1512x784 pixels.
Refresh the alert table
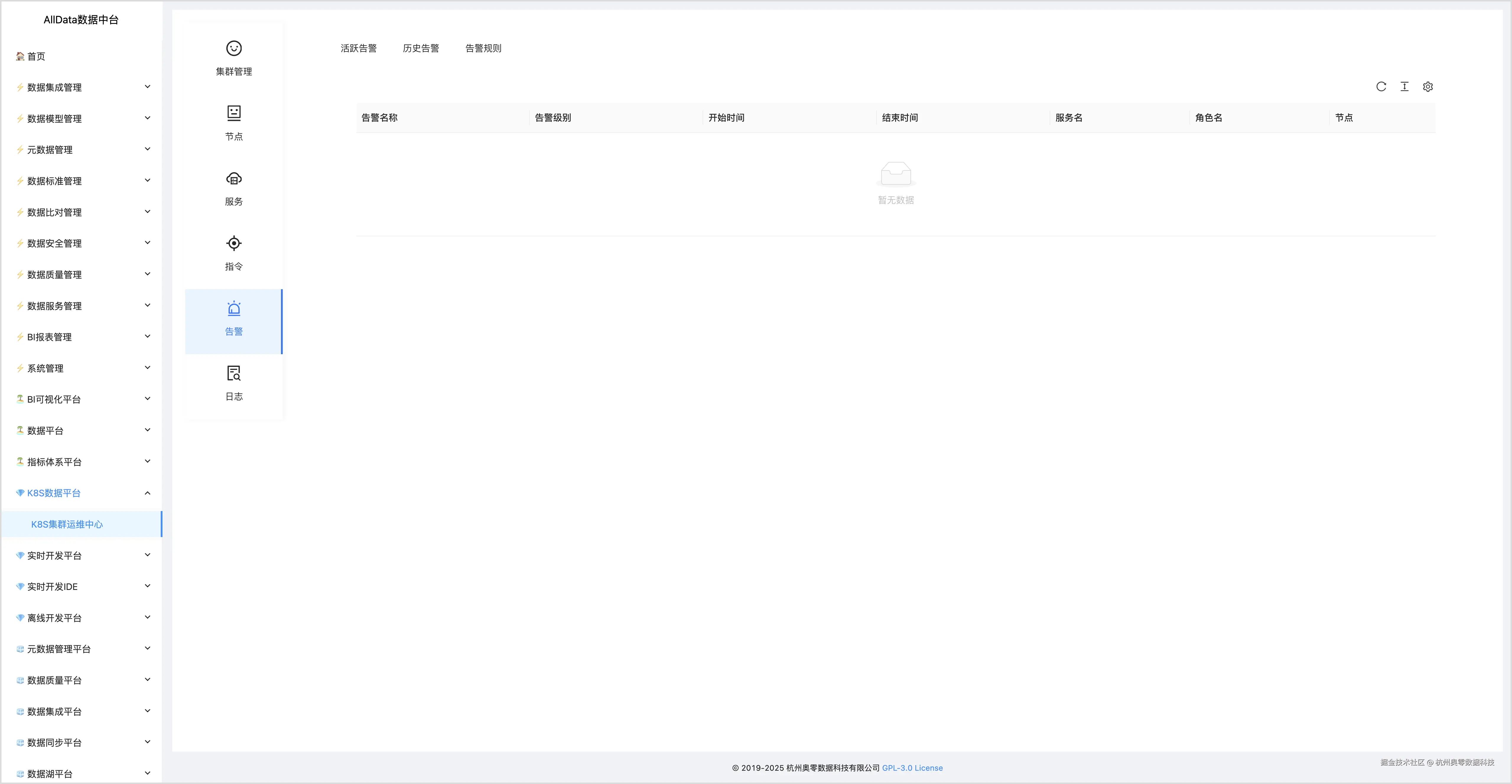click(1381, 87)
